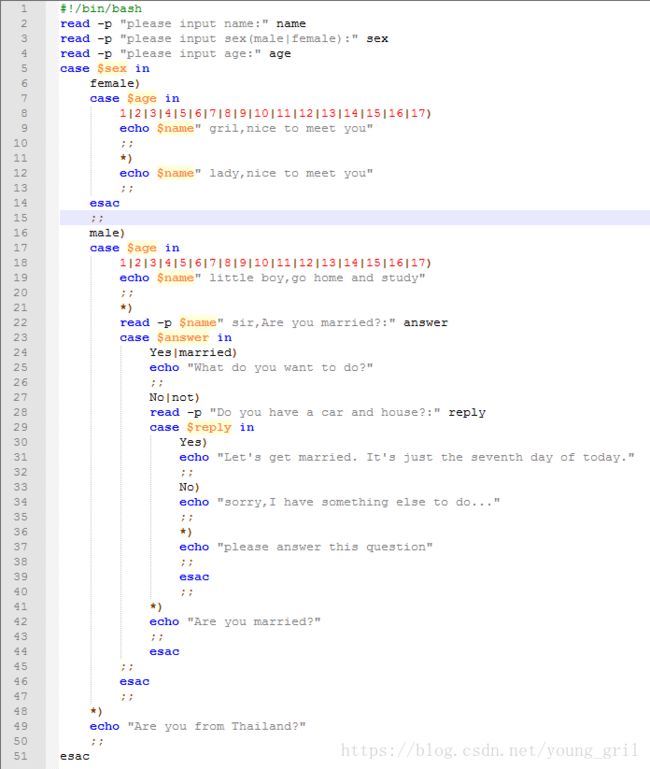Image resolution: width=650 pixels, height=769 pixels.
Task: Click line number 51 in the gutter
Action: (21, 756)
